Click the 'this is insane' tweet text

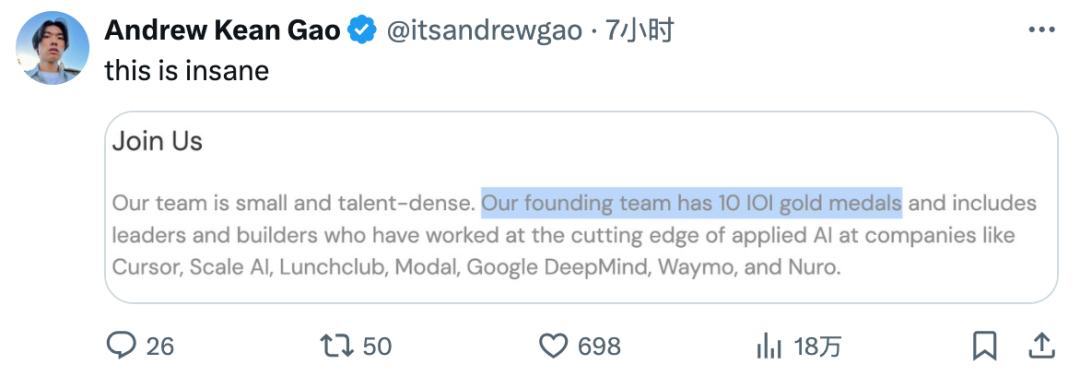[187, 70]
